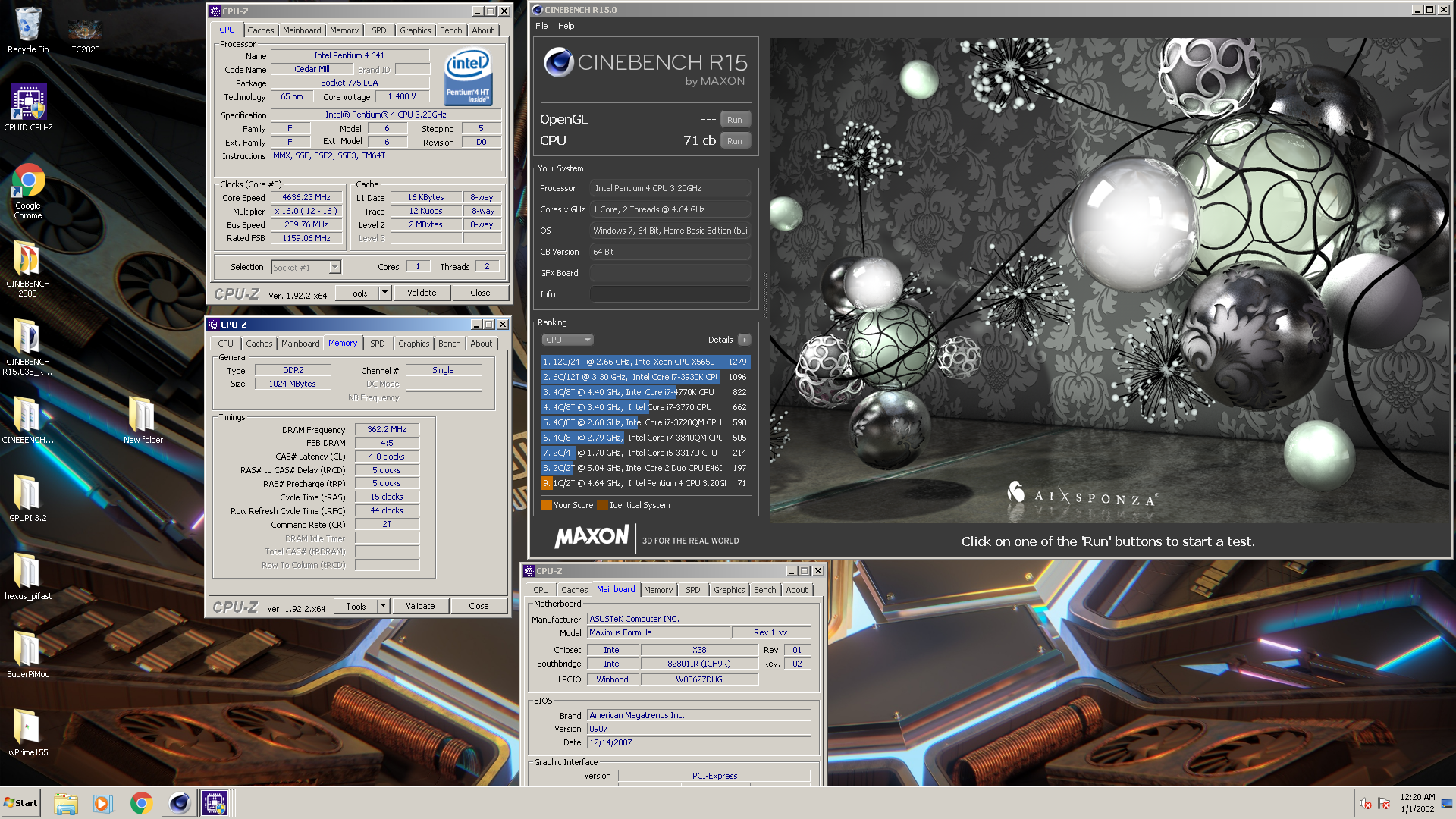The image size is (1456, 819).
Task: Open Tools dropdown arrow in Memory CPU-Z window
Action: pos(383,606)
